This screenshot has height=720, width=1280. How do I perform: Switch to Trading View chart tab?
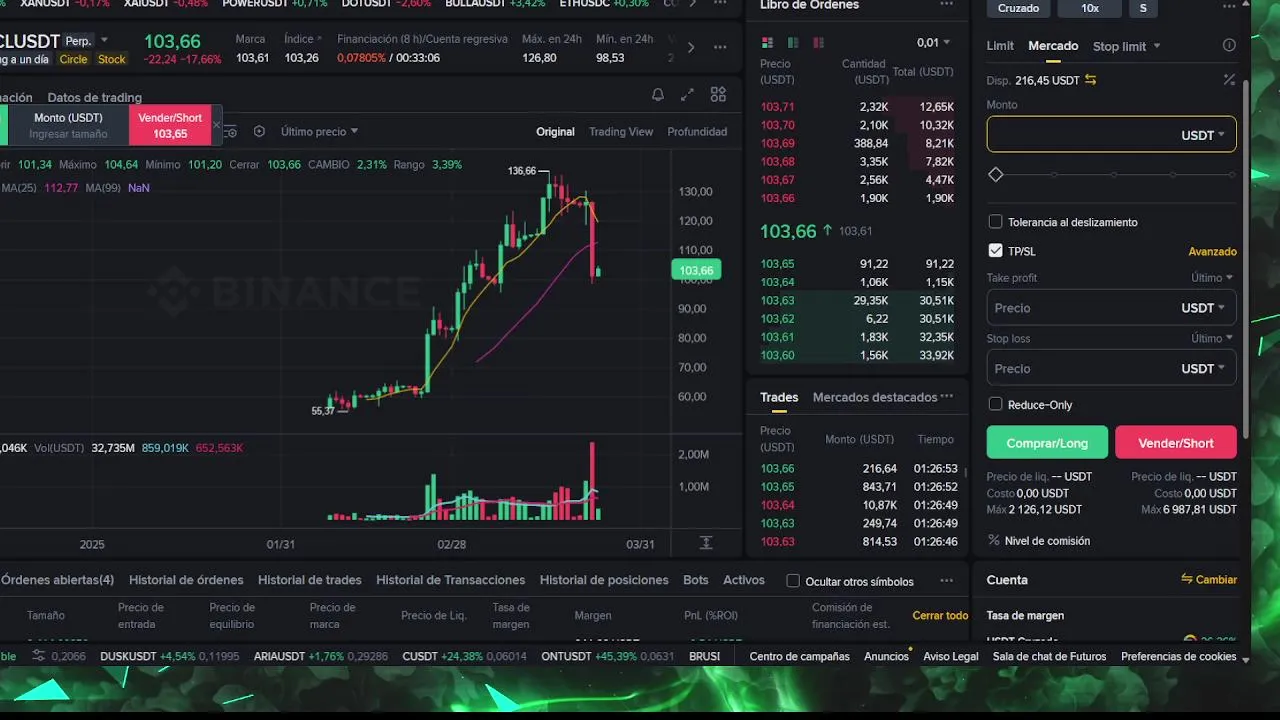(x=621, y=131)
